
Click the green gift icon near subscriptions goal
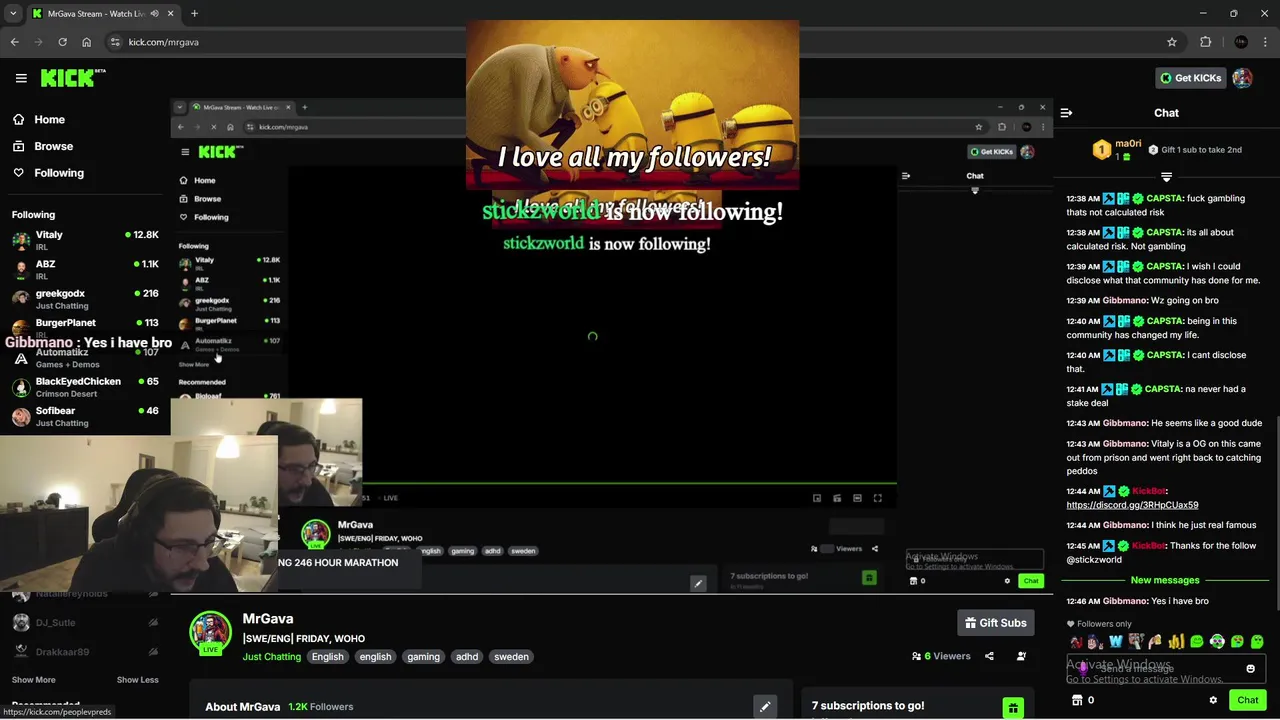(1013, 708)
